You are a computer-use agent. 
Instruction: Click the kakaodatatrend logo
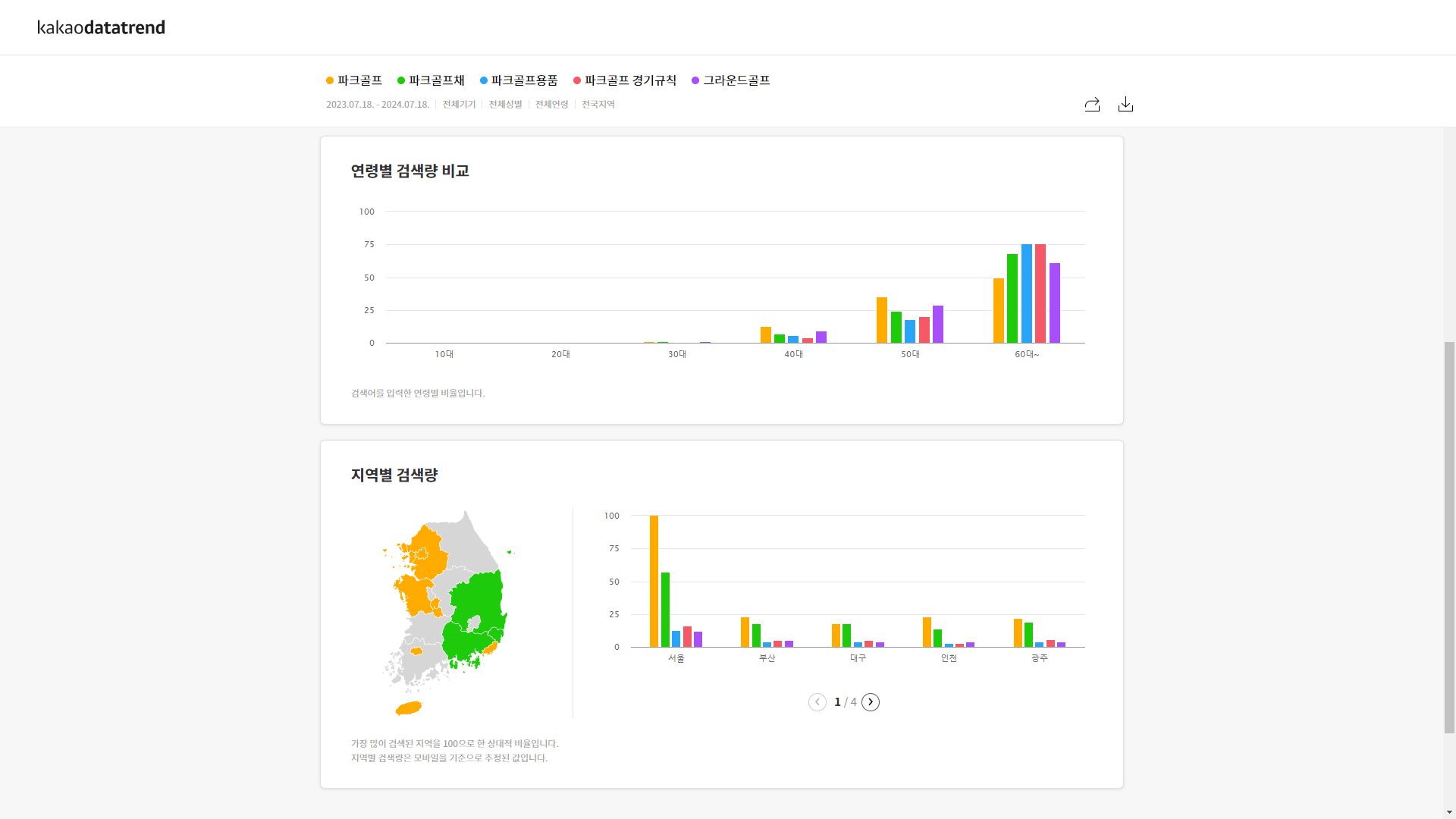click(101, 27)
